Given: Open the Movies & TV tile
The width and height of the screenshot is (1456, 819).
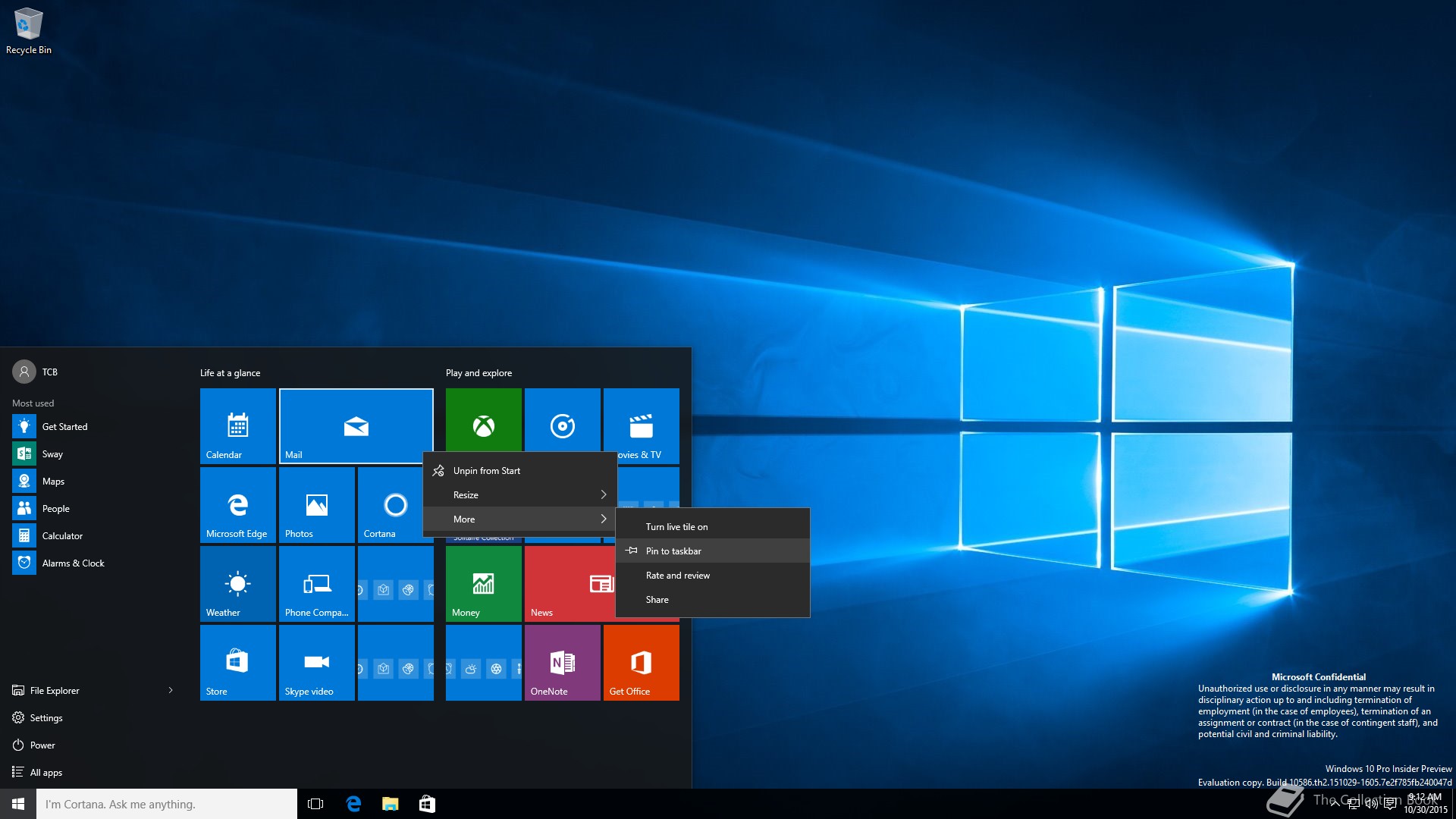Looking at the screenshot, I should coord(642,426).
